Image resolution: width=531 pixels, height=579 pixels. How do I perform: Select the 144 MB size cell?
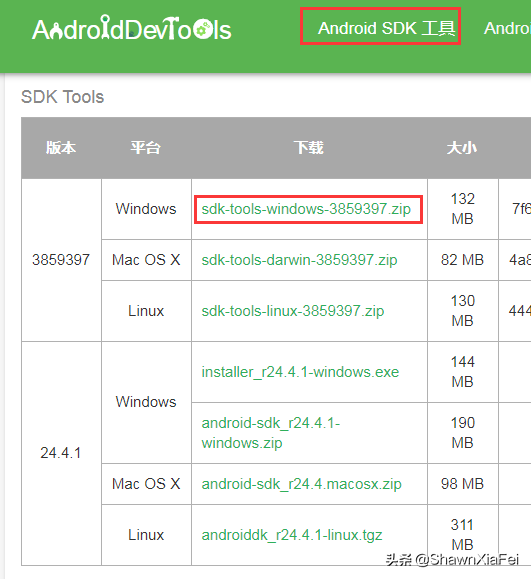[x=463, y=372]
